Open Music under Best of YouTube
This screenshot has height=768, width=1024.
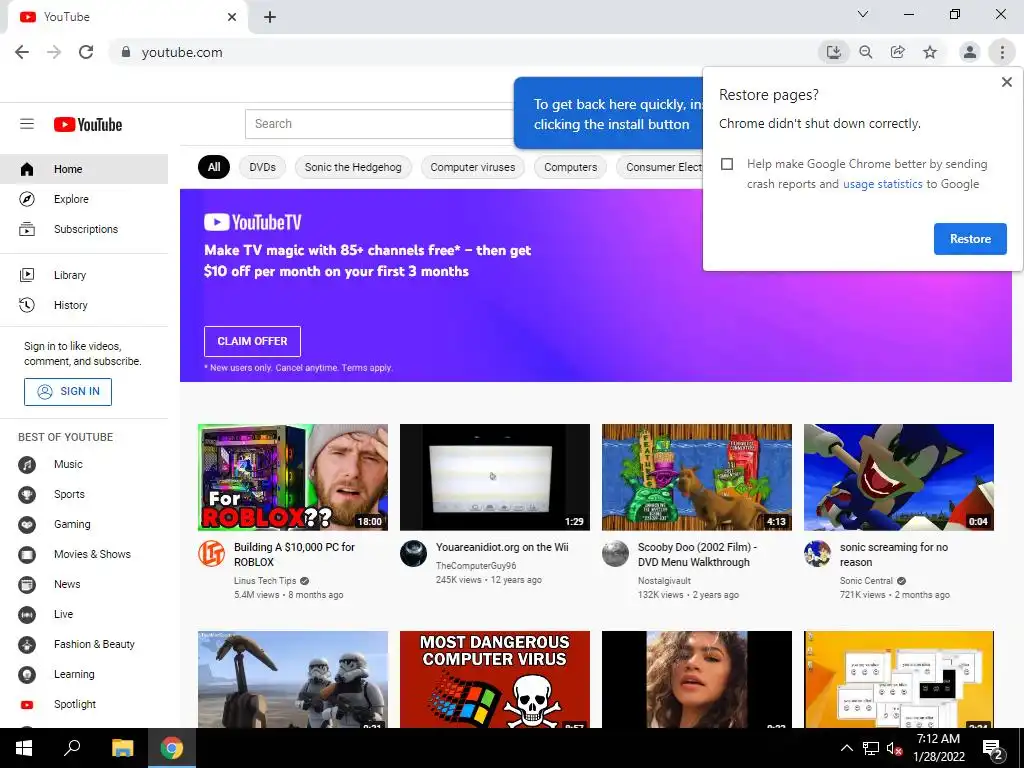click(84, 464)
